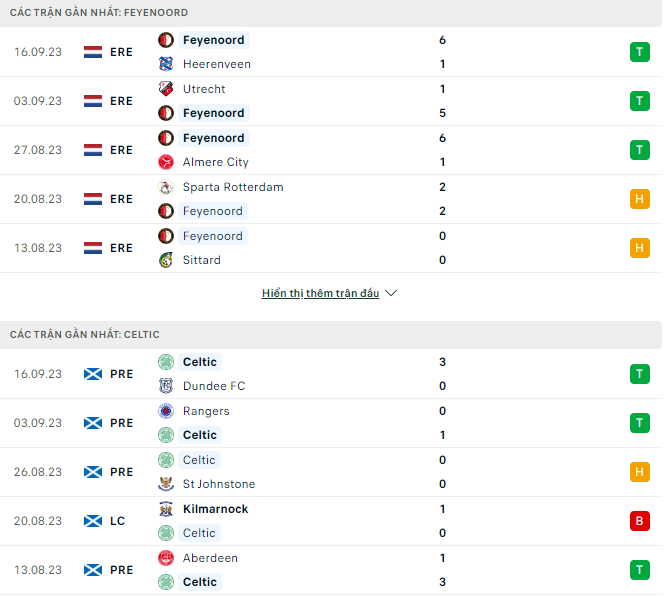Click the Sparta Rotterdam club crest icon
This screenshot has width=666, height=598.
tap(166, 187)
